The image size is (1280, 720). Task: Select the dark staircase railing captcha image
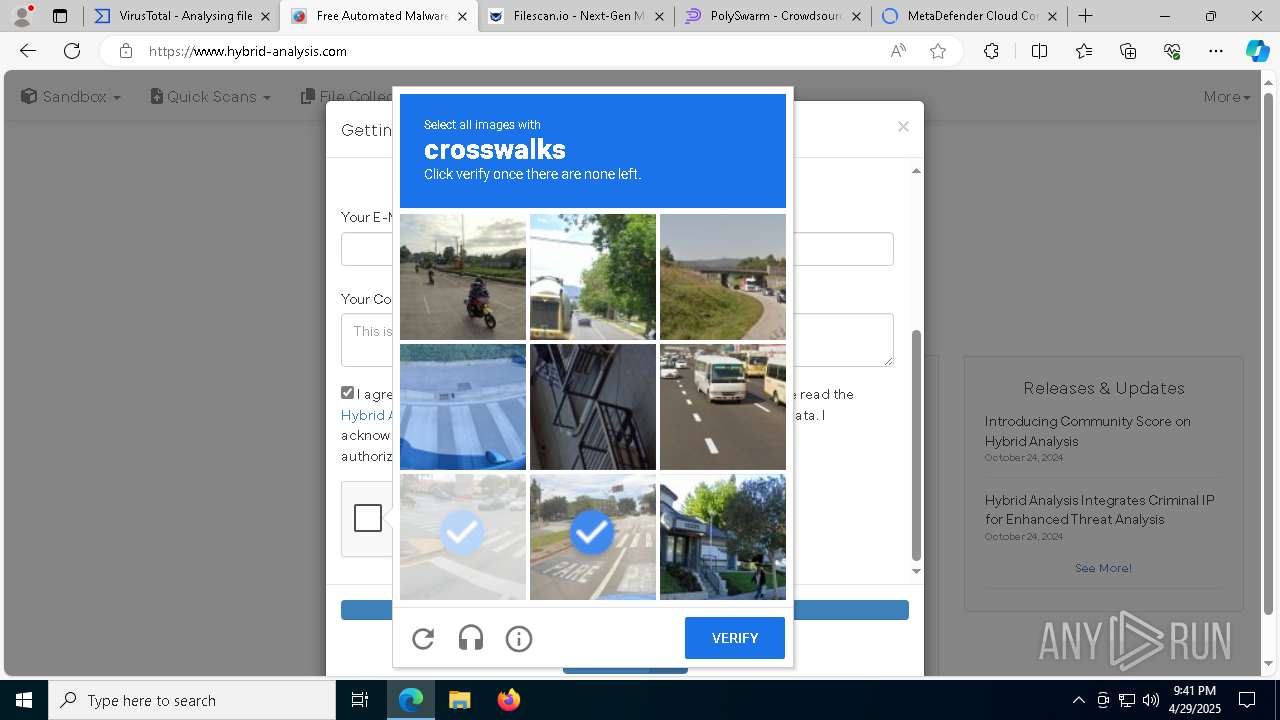click(593, 407)
